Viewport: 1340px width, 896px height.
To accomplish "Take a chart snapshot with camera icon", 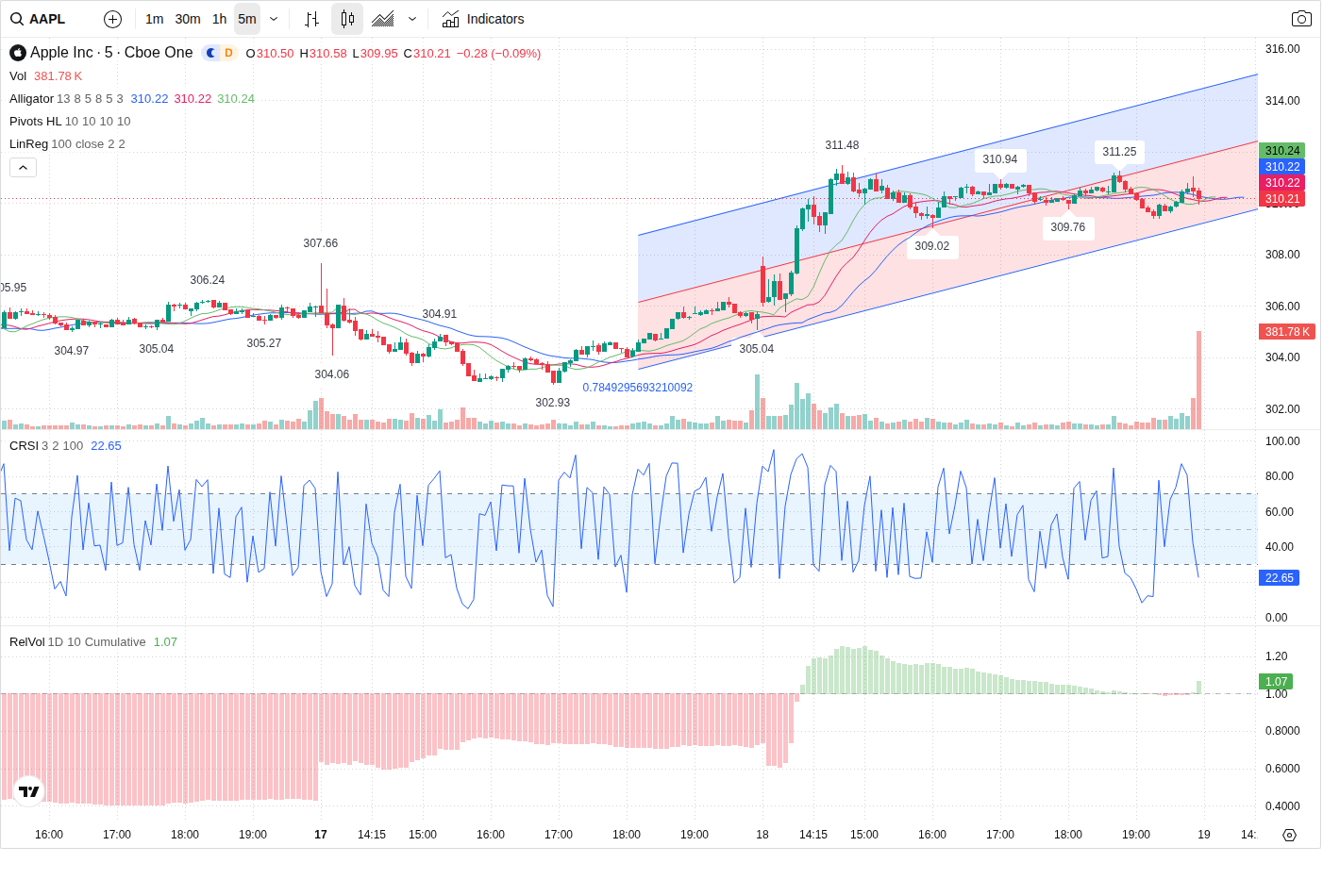I will click(1301, 19).
